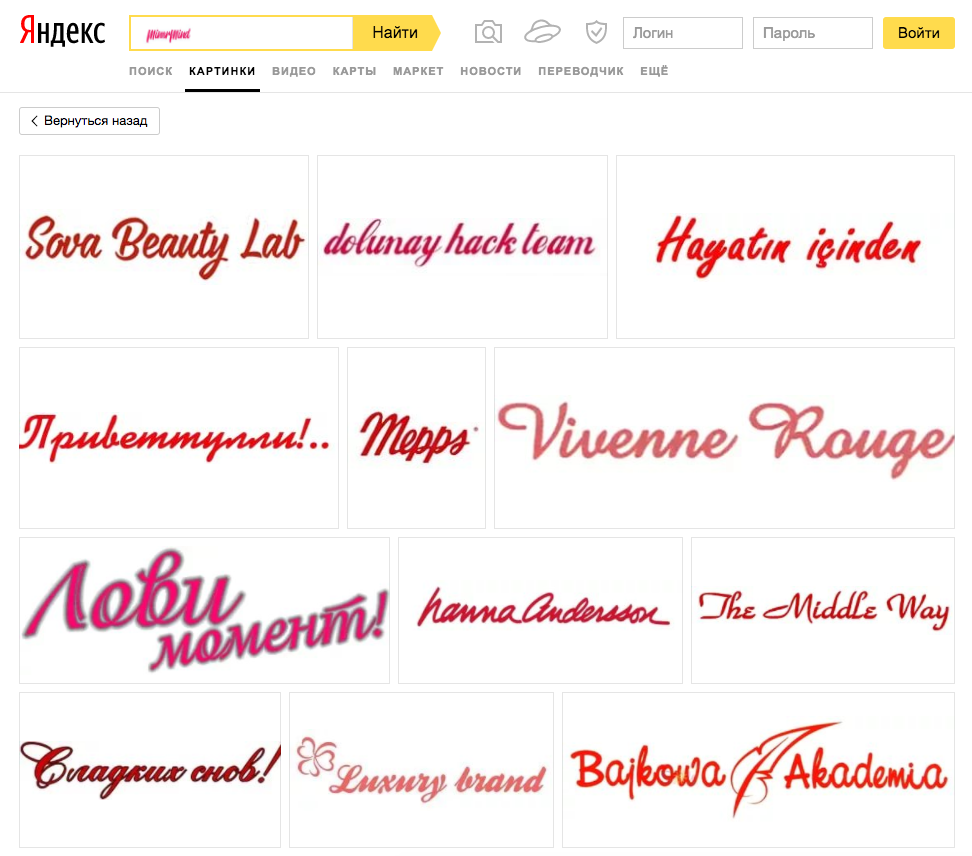
Task: Open the Карты tab
Action: point(354,71)
